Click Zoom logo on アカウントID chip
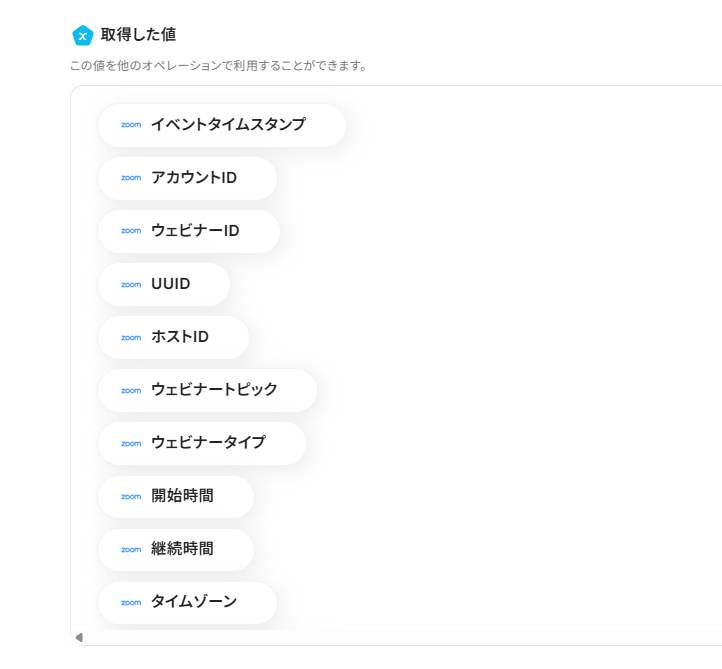 tap(131, 178)
